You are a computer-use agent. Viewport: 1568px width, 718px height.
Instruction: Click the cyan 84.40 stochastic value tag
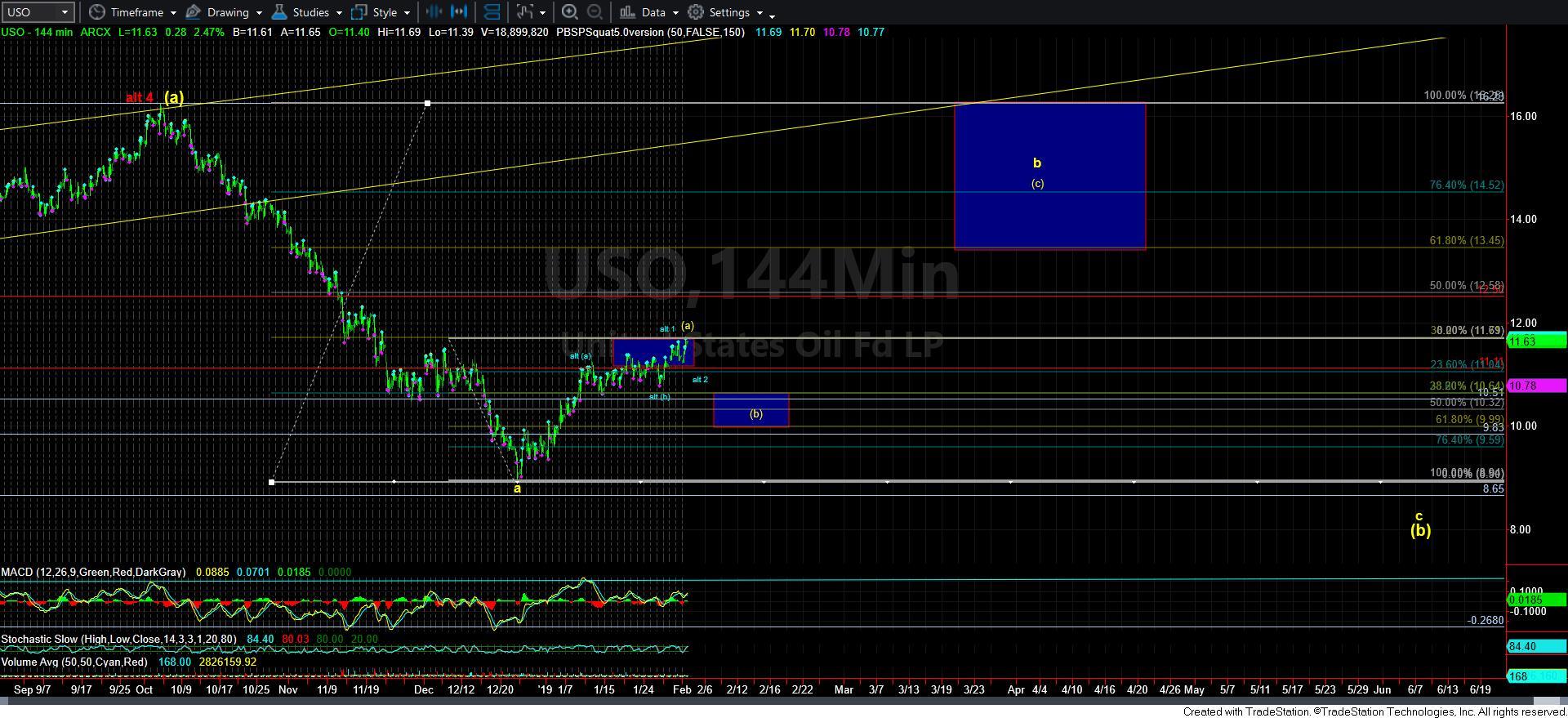[x=1537, y=646]
